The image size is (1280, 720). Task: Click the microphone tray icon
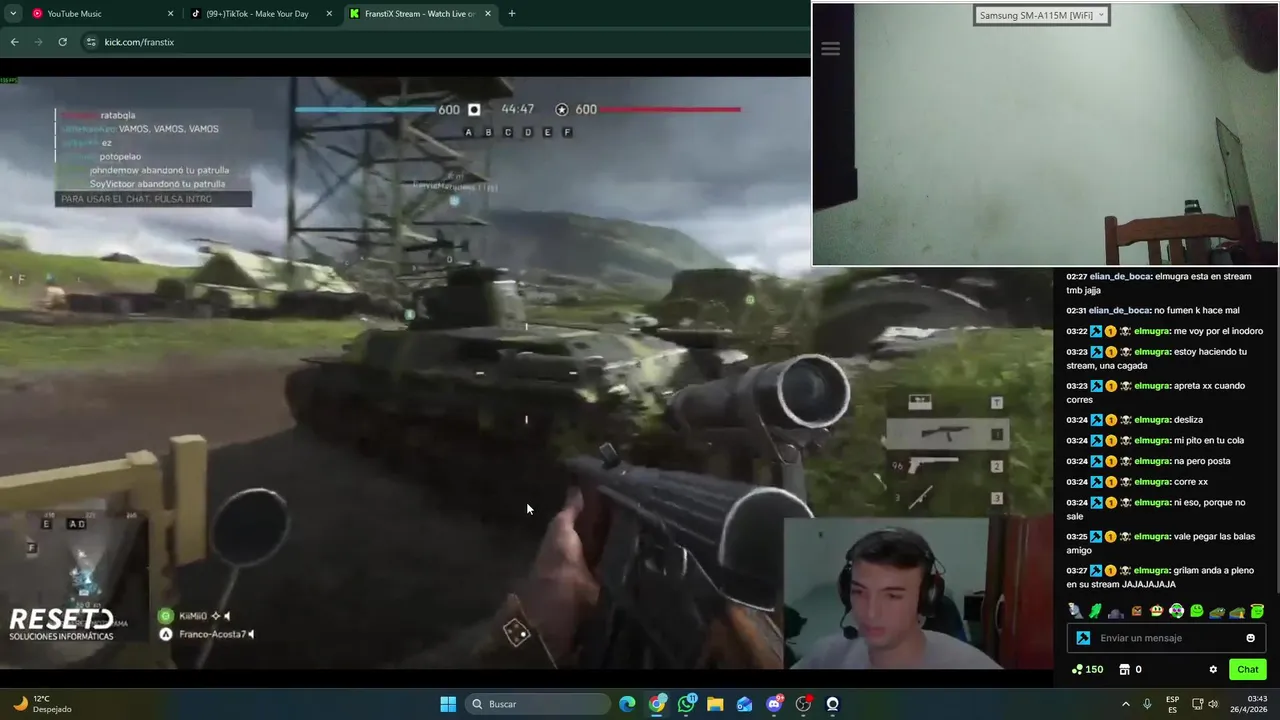[1147, 704]
